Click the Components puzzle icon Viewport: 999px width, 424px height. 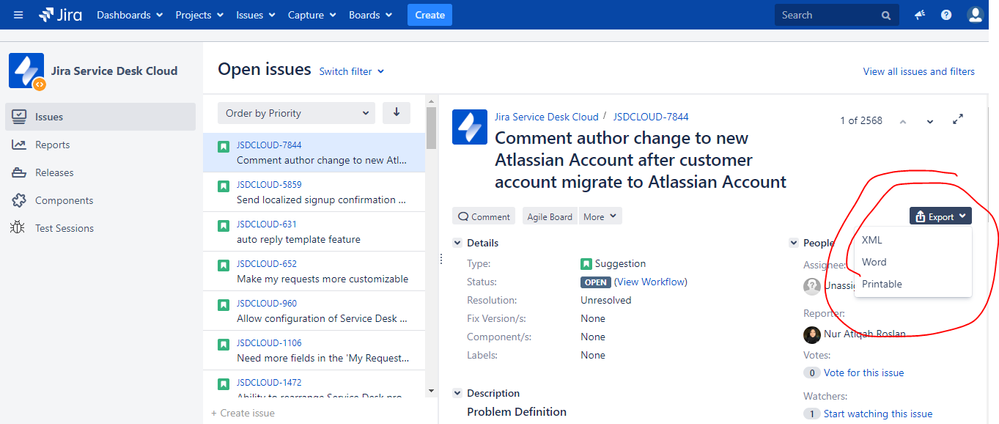coord(19,200)
